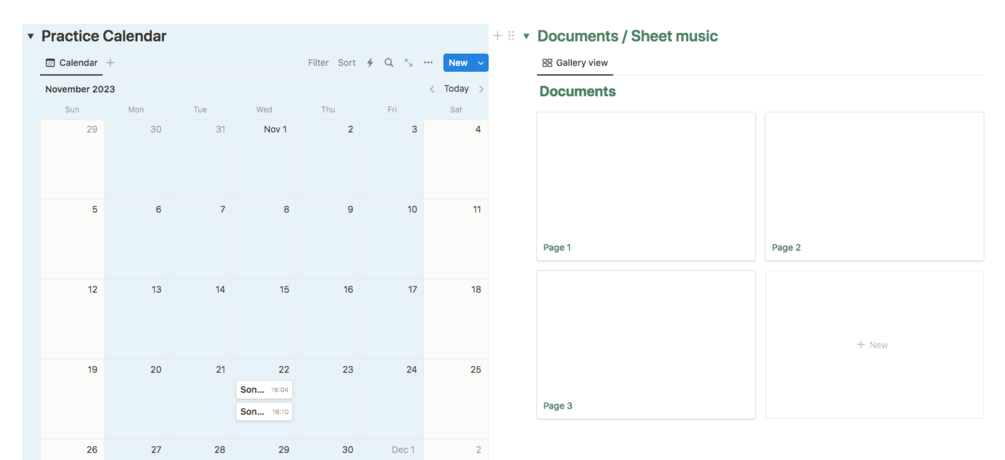Select calendar day 30
Screen dimensions: 1005x460
pos(328,450)
